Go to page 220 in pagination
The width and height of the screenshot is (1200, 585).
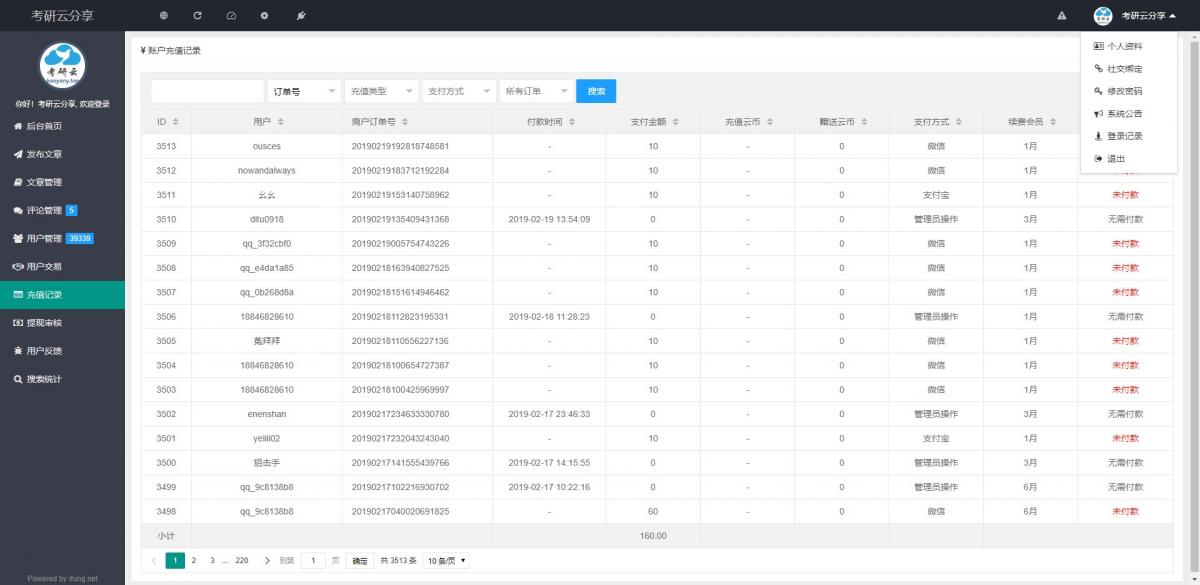(x=242, y=561)
